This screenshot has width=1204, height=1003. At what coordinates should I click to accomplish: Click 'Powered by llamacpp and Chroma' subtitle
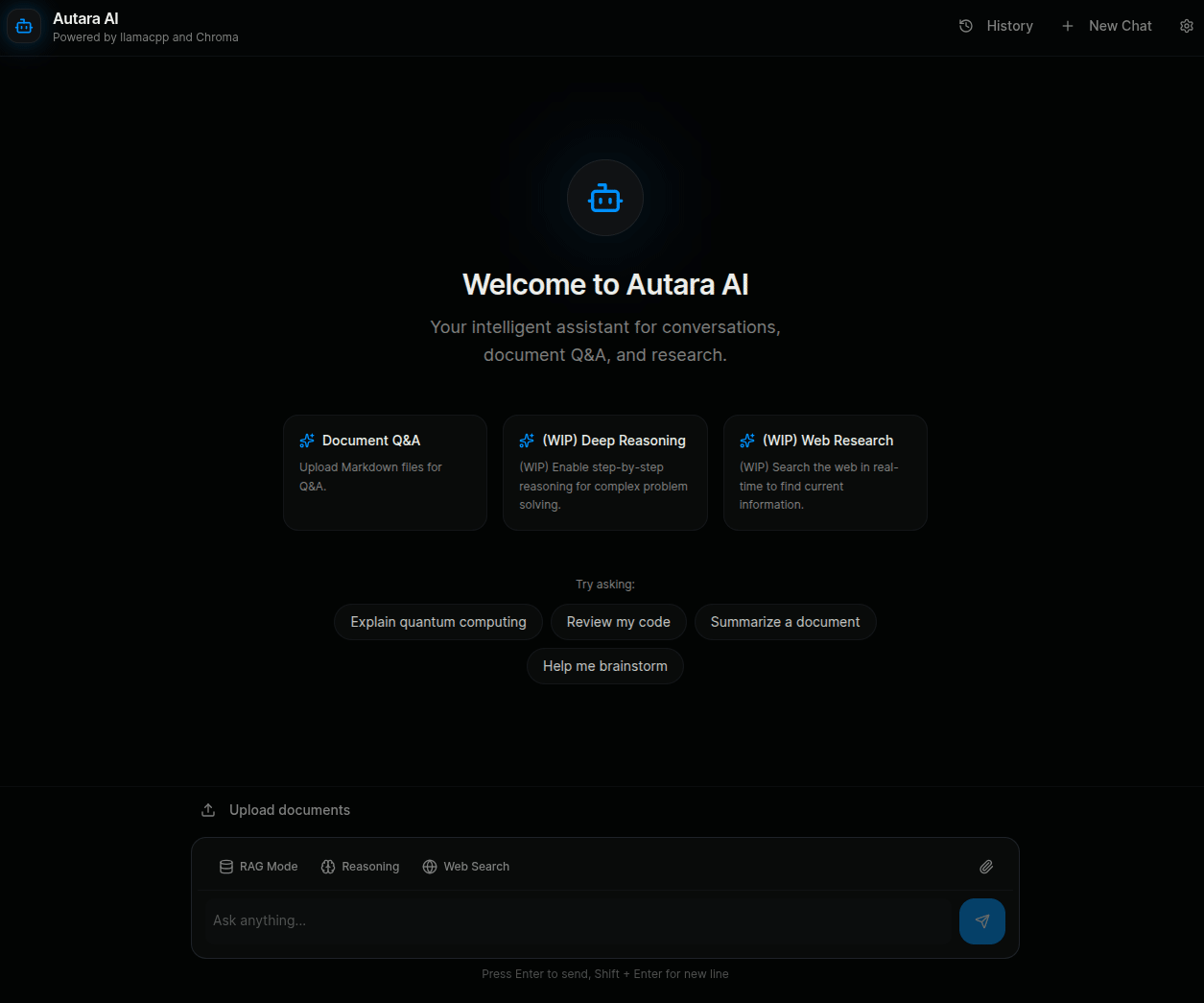click(146, 37)
